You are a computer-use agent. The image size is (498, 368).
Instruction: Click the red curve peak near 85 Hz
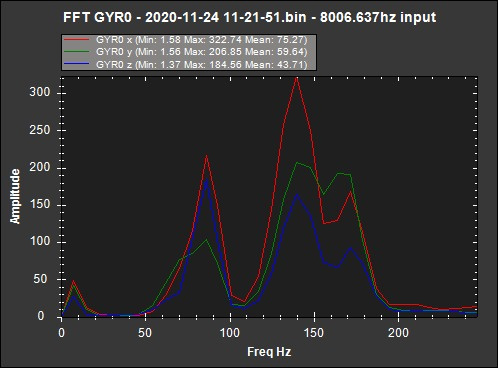coord(207,156)
